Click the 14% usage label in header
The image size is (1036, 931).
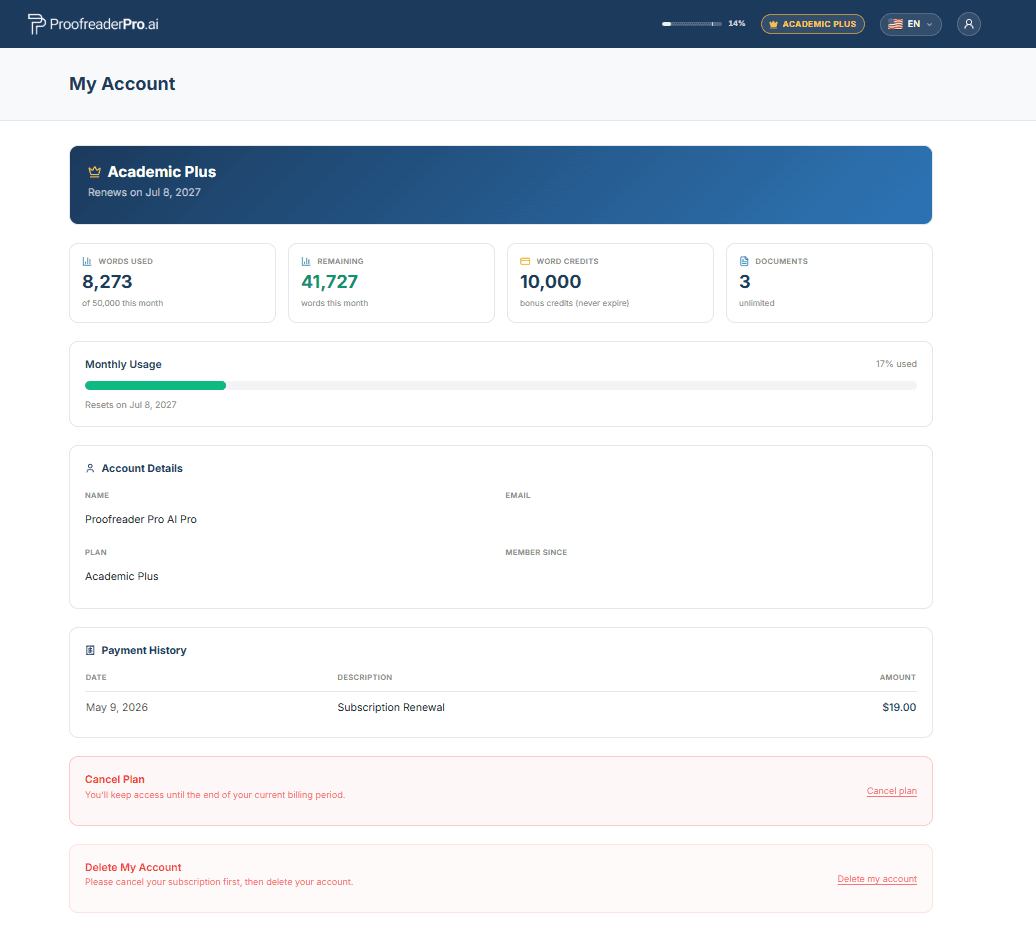pyautogui.click(x=737, y=24)
